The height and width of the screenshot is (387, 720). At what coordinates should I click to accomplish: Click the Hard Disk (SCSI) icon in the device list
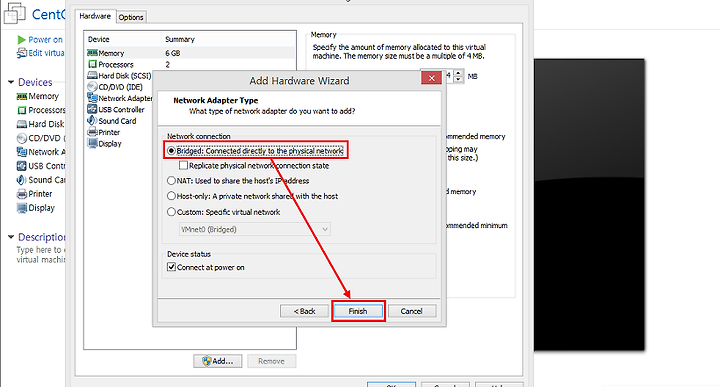tap(92, 75)
